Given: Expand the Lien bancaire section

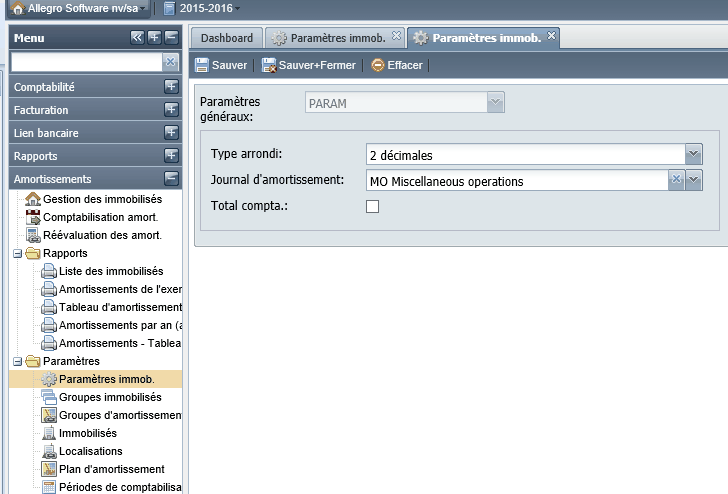Looking at the screenshot, I should pyautogui.click(x=171, y=133).
